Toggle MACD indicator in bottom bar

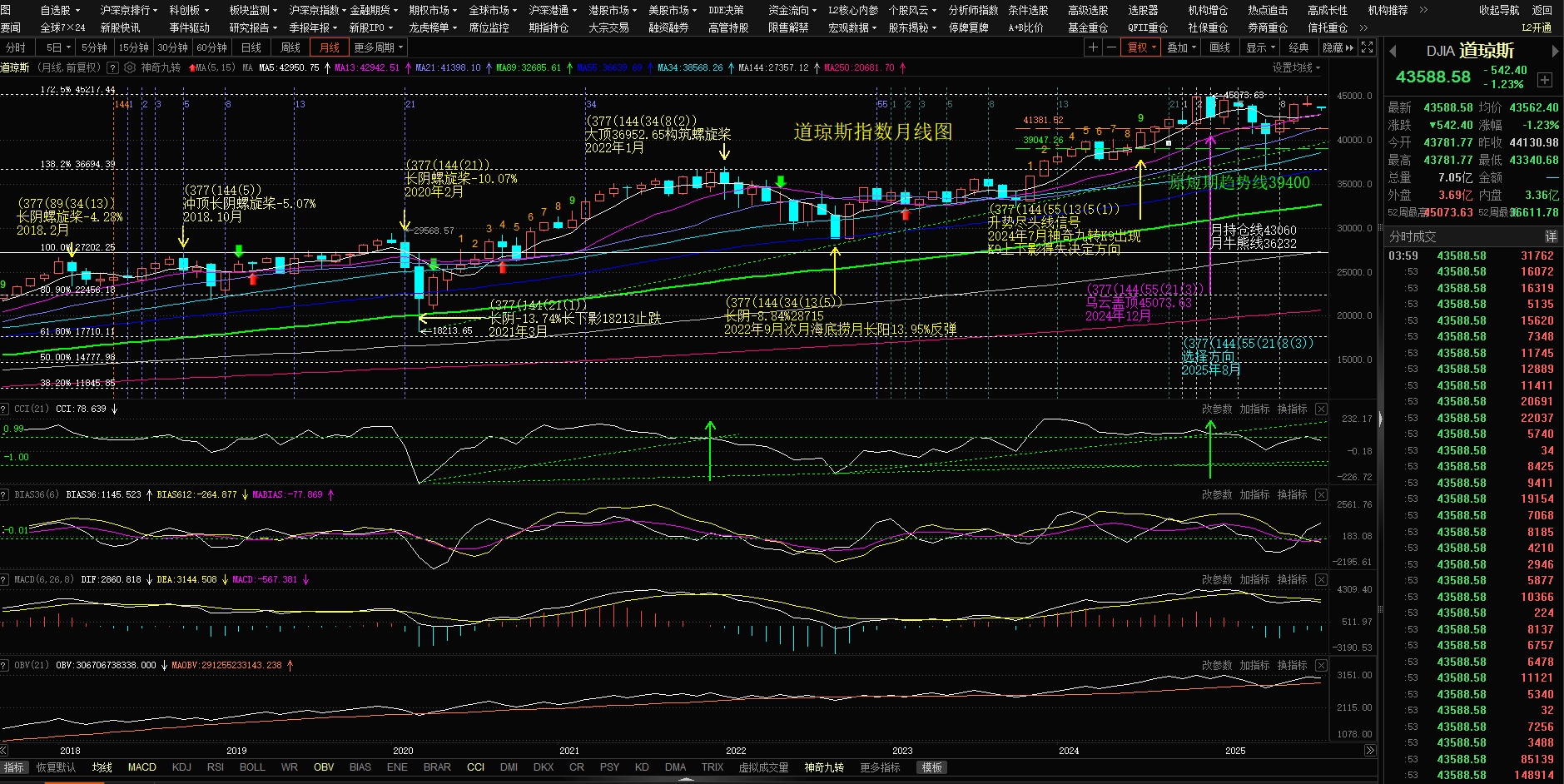pos(142,767)
